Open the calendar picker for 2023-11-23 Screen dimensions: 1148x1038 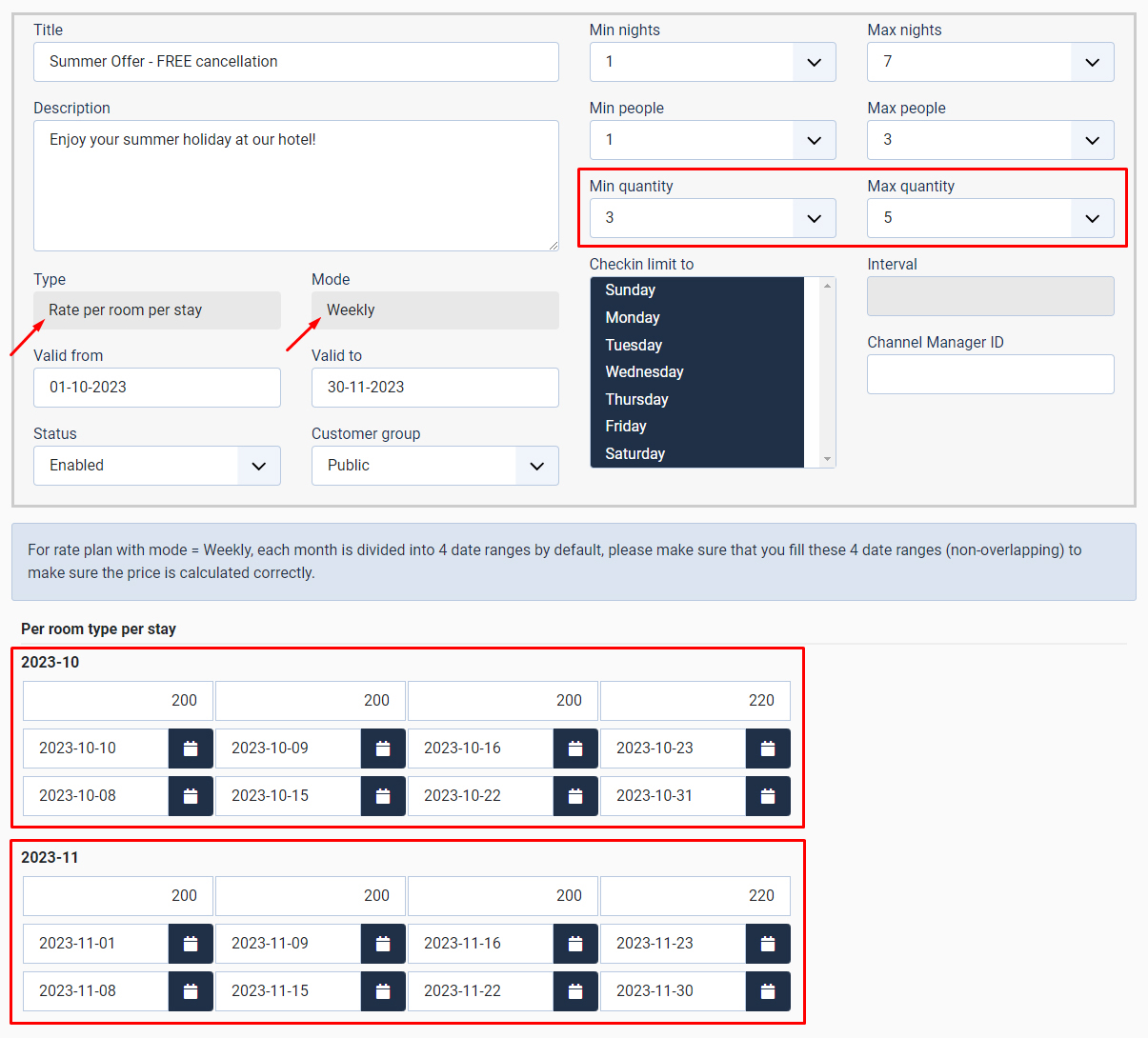pos(767,944)
